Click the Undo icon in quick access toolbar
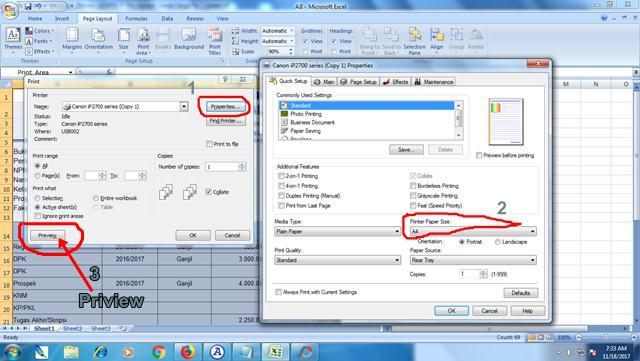The height and width of the screenshot is (361, 640). click(39, 6)
